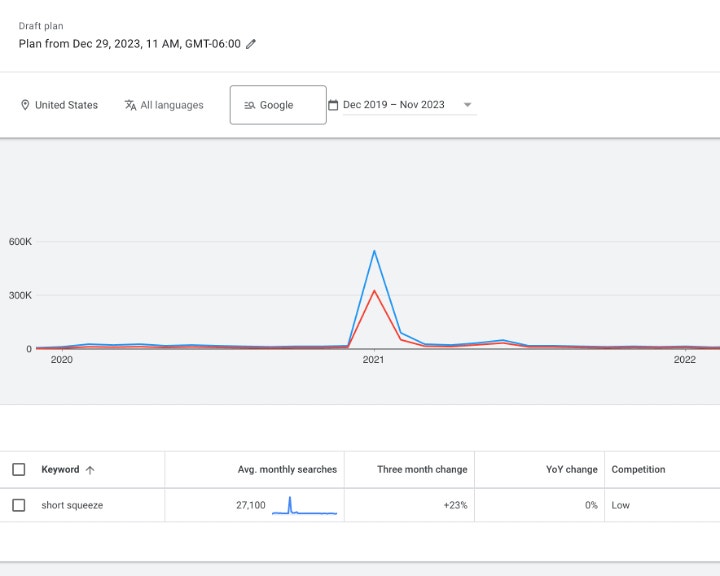The image size is (720, 576).
Task: Click the search network icon
Action: point(250,105)
